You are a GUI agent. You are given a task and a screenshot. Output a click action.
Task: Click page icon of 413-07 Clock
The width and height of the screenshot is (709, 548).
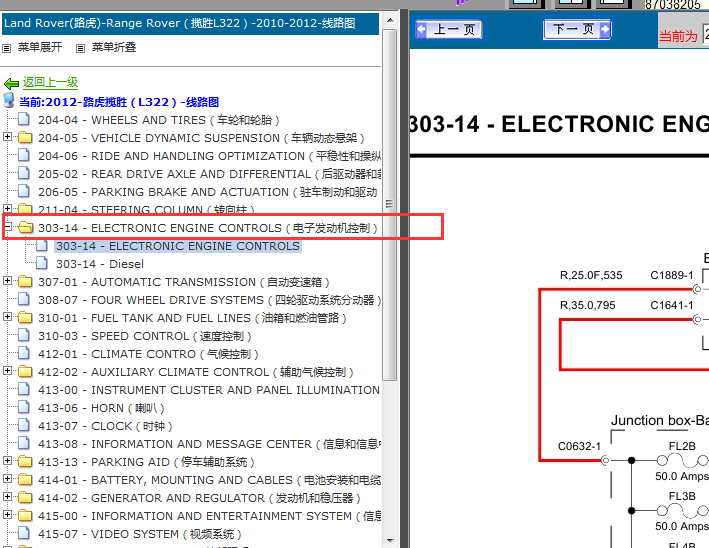pyautogui.click(x=24, y=425)
